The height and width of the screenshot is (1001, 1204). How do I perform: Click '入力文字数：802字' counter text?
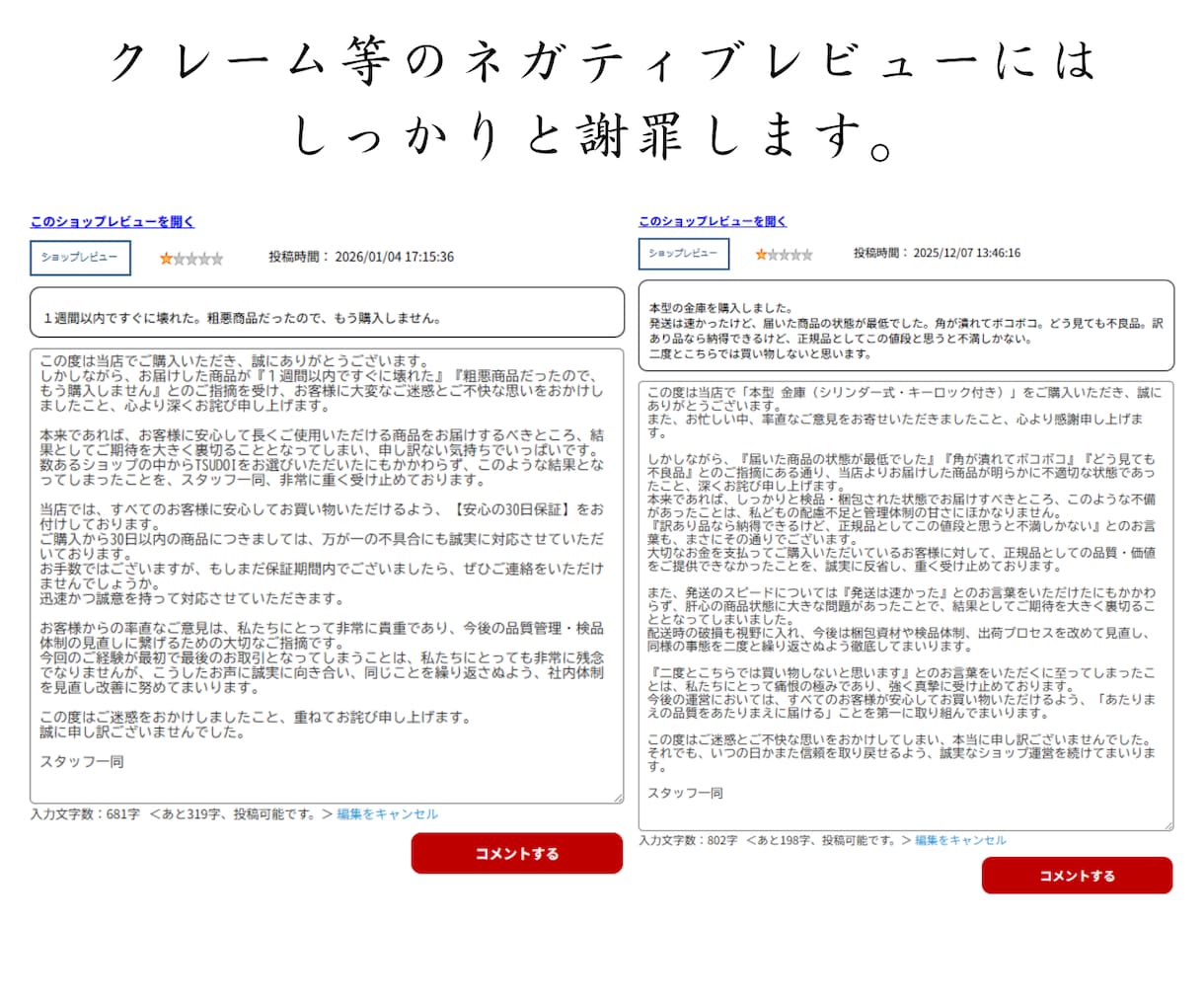pos(688,841)
